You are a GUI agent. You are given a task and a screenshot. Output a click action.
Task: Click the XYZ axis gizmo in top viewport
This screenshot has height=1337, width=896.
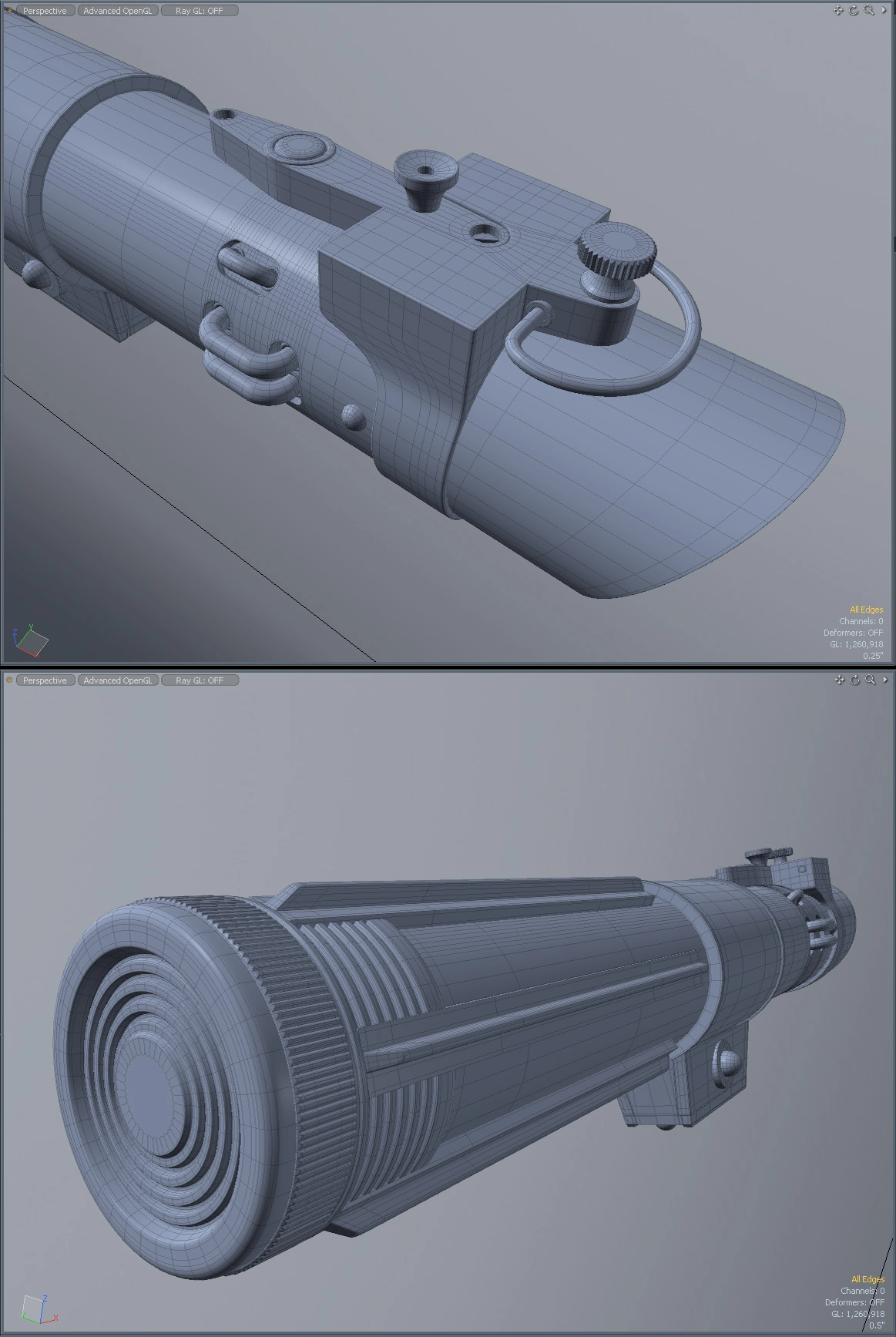pos(30,640)
